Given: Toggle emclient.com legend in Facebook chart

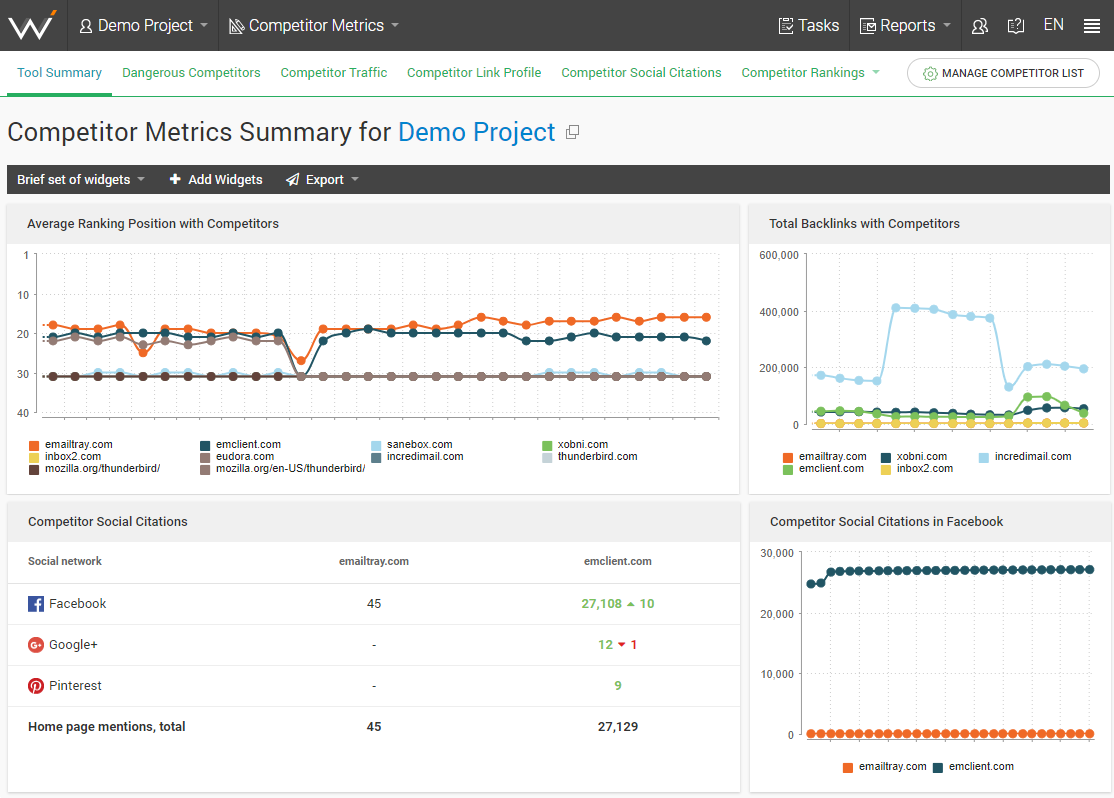Looking at the screenshot, I should 973,767.
